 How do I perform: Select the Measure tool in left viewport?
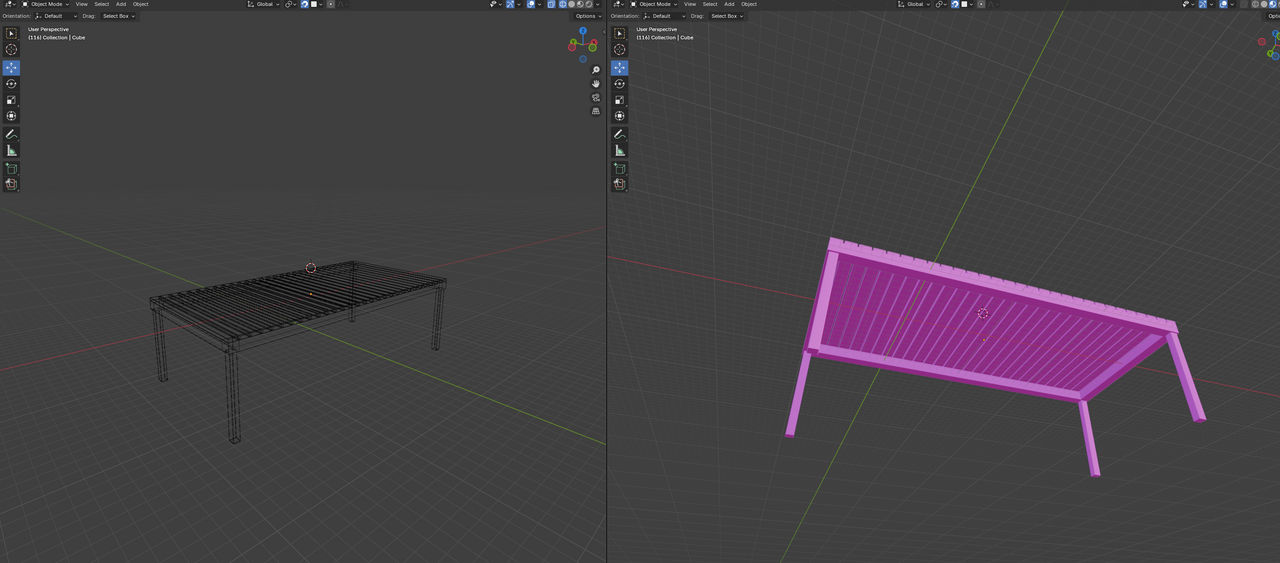(11, 150)
